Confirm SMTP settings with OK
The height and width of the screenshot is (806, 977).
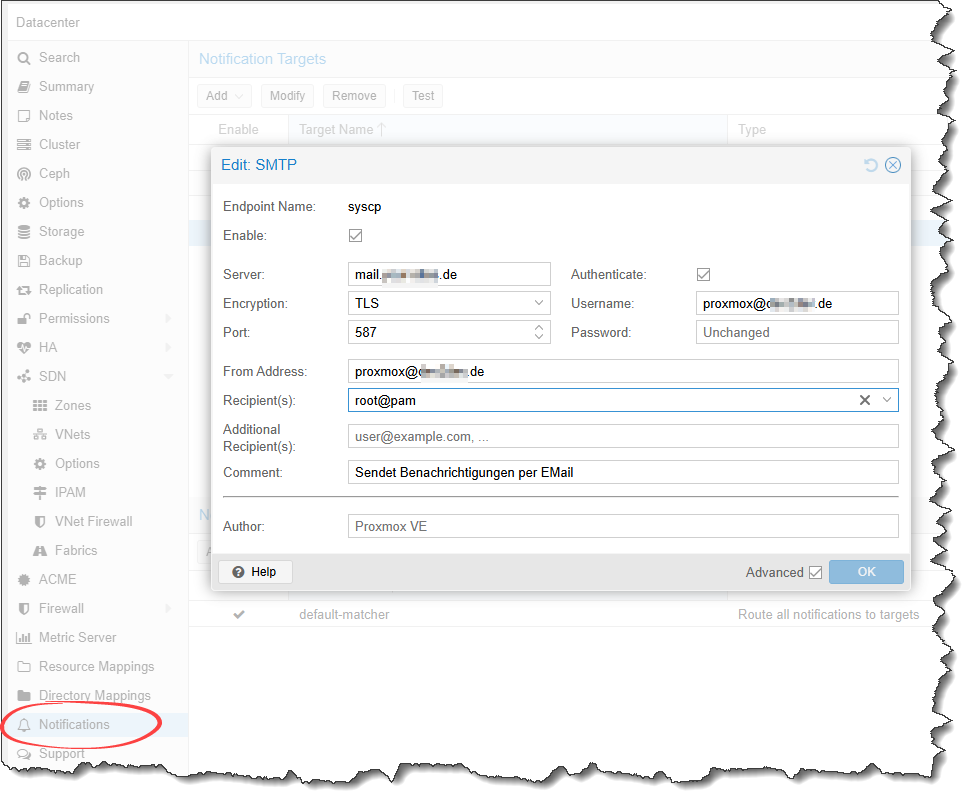[866, 572]
